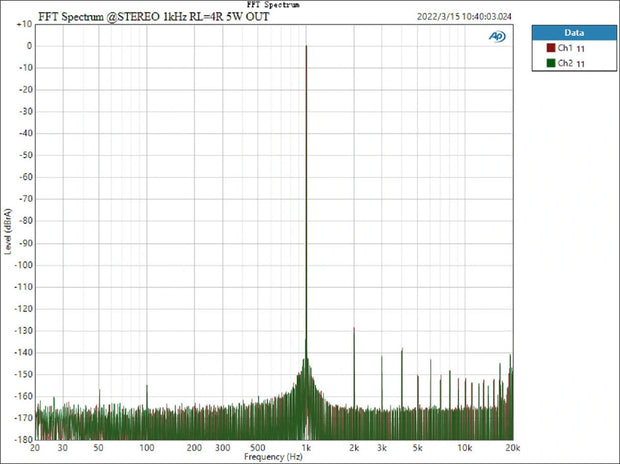This screenshot has width=620, height=464.
Task: Click the Level (dBrA) vertical axis label
Action: (x=9, y=231)
